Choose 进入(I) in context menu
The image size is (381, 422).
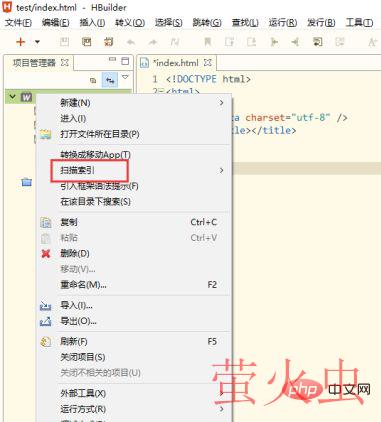click(x=134, y=118)
